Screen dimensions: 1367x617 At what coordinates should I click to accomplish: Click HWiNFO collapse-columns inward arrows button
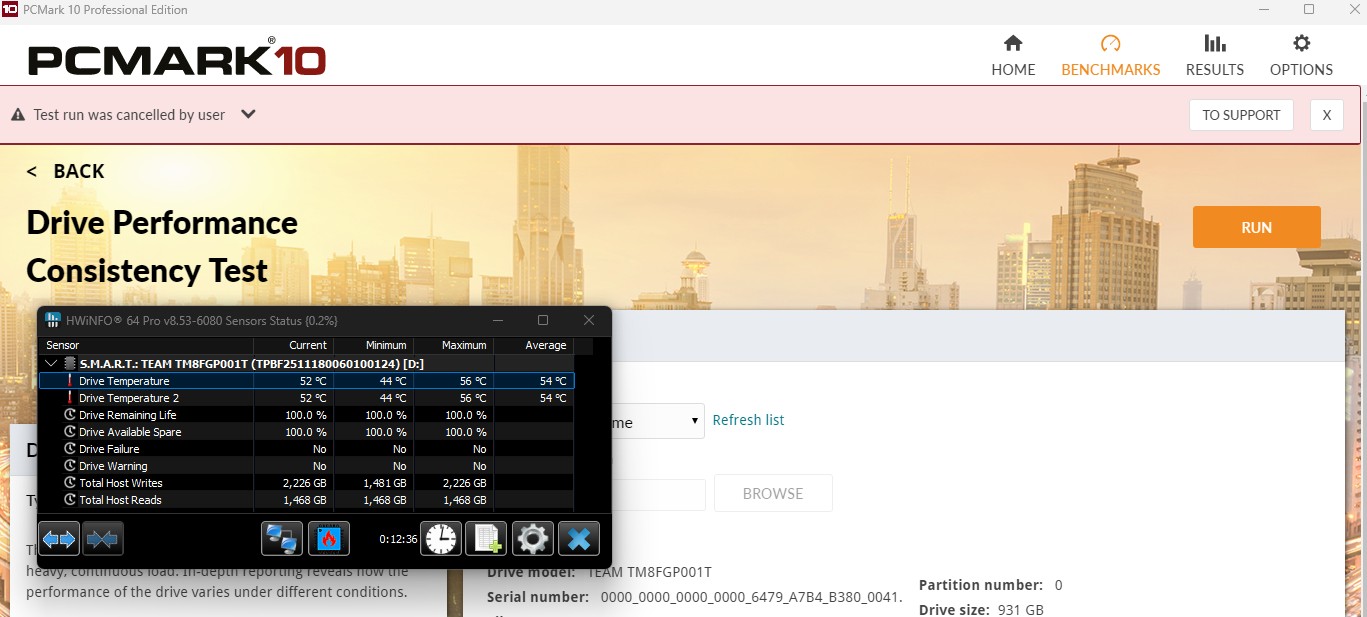[x=102, y=539]
